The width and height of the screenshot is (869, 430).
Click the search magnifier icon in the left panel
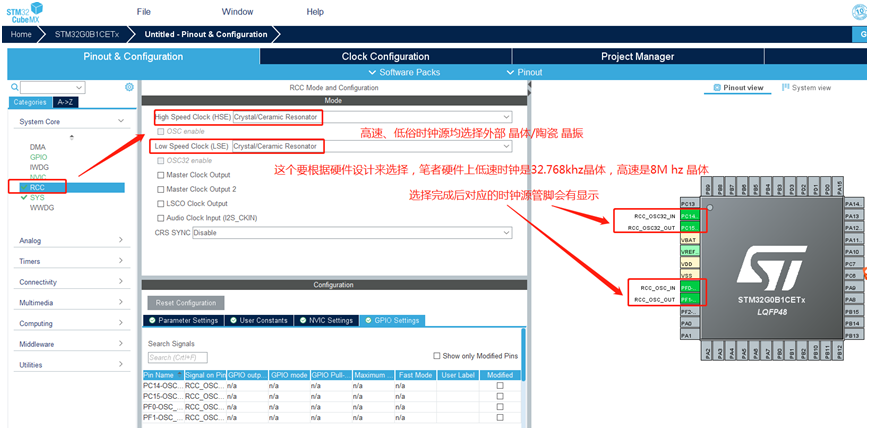click(14, 87)
